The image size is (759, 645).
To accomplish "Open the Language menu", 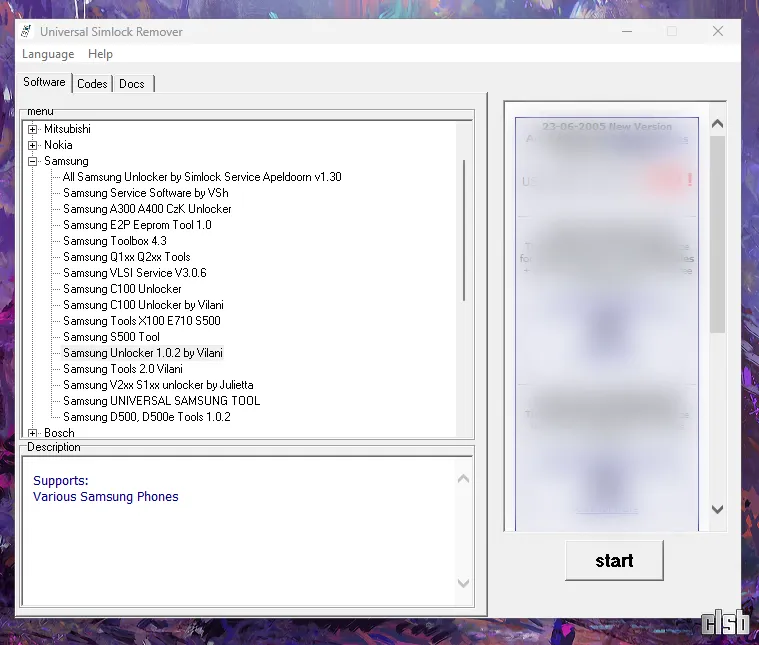I will click(x=48, y=54).
